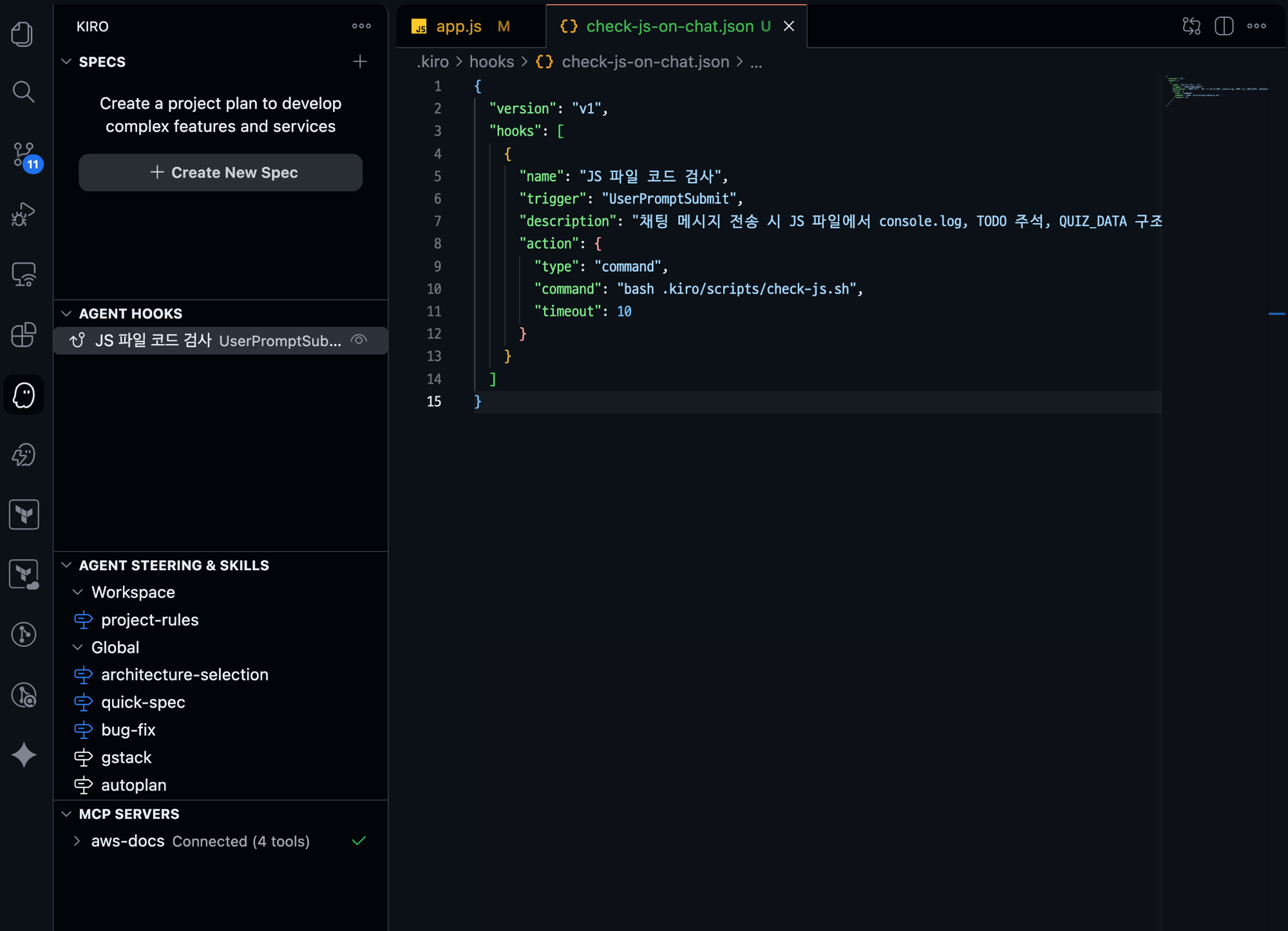Expand the aws-docs server entry
The width and height of the screenshot is (1288, 931).
coord(77,841)
